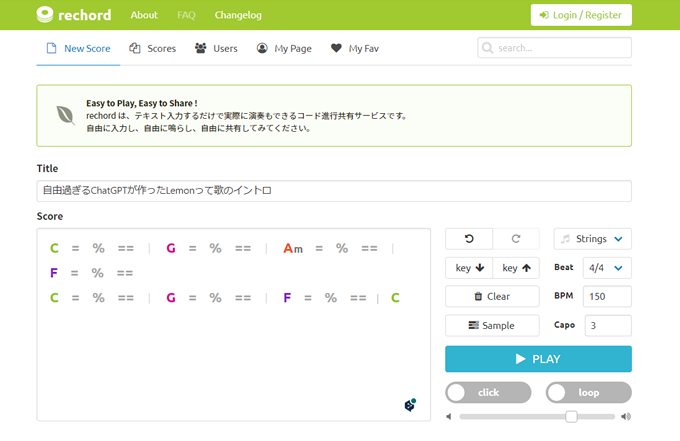
Task: Click the Capo field showing 3
Action: (x=608, y=326)
